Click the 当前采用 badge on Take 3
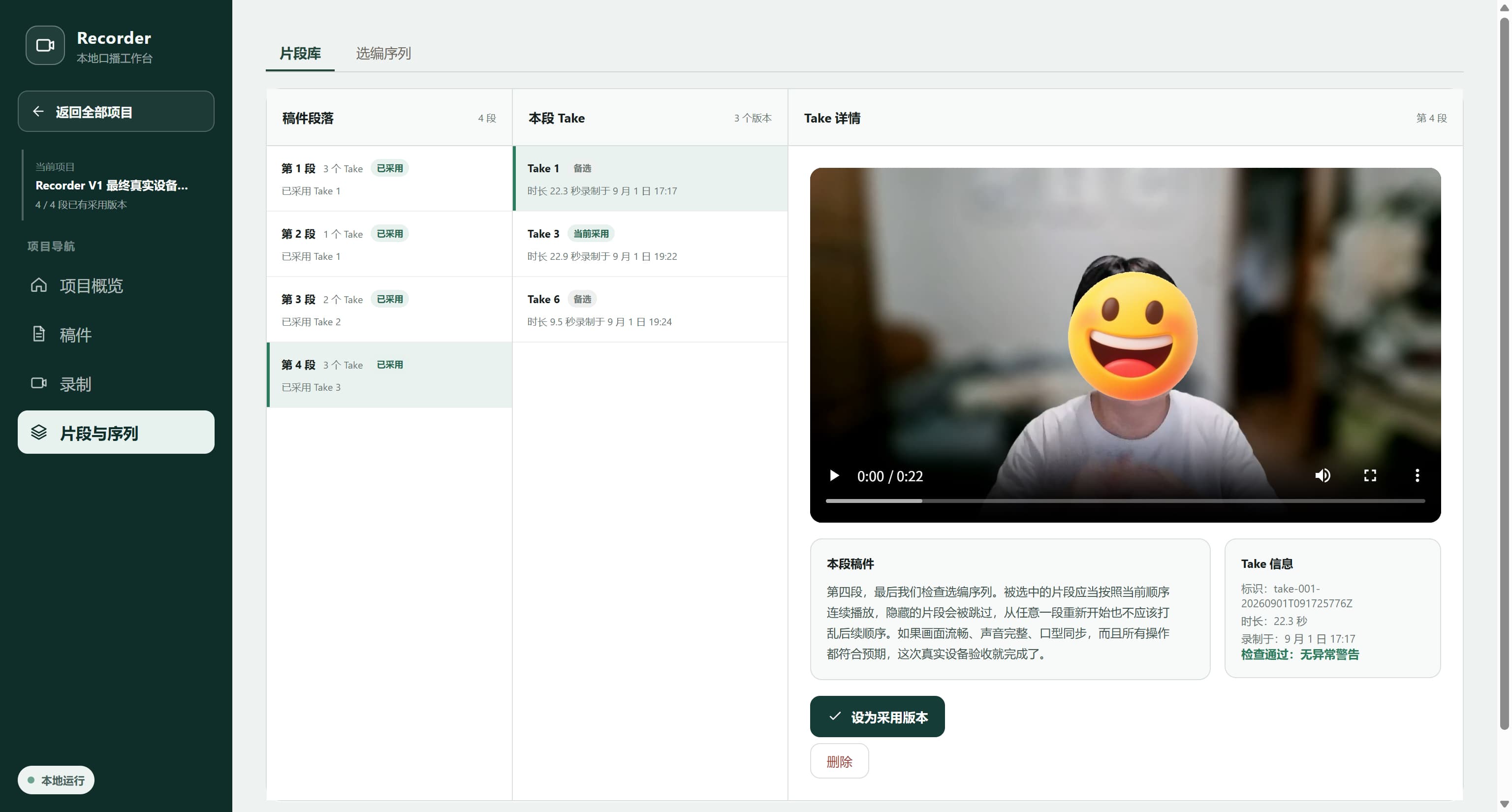The image size is (1512, 812). coord(591,233)
